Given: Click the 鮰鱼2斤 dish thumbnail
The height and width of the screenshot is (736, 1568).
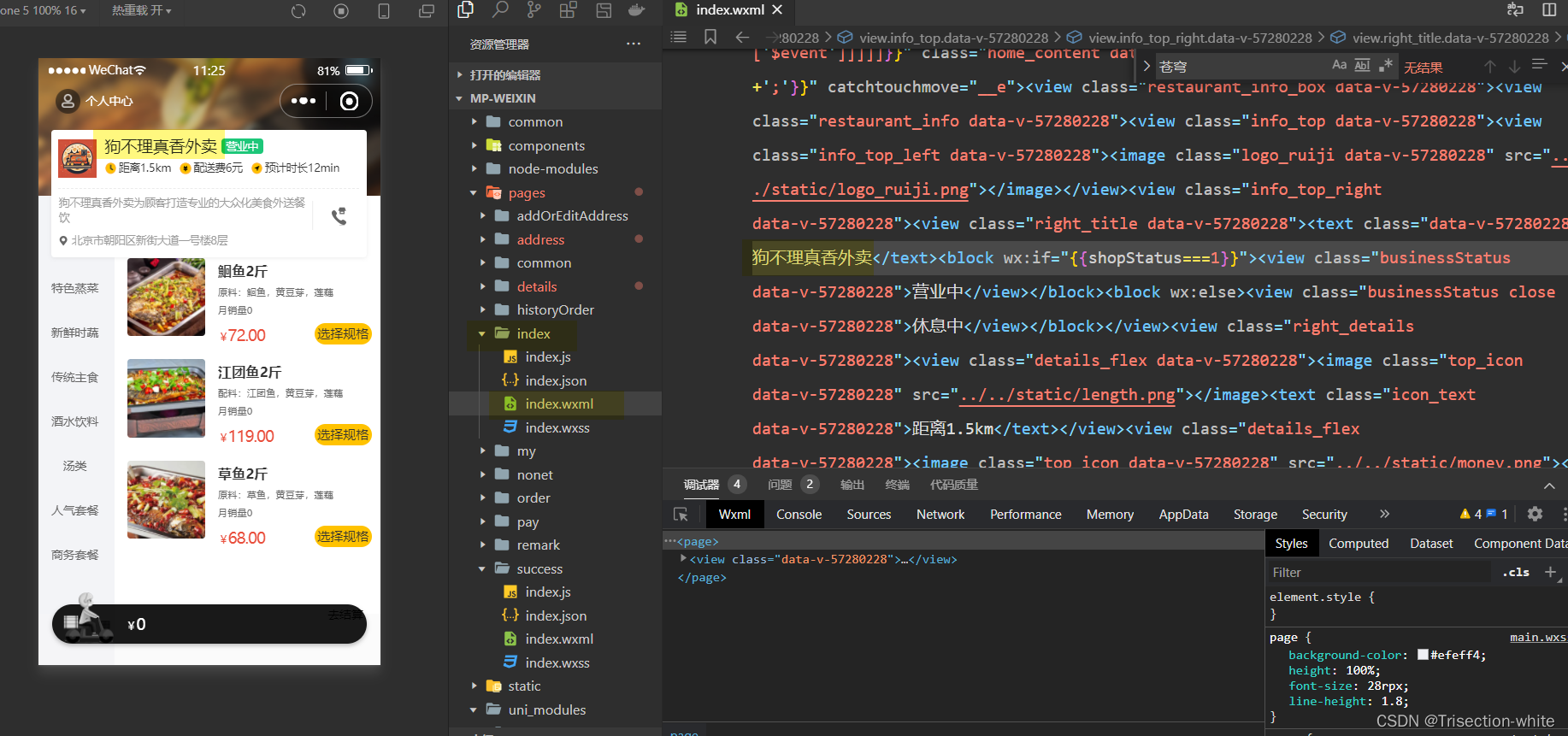Looking at the screenshot, I should [166, 297].
